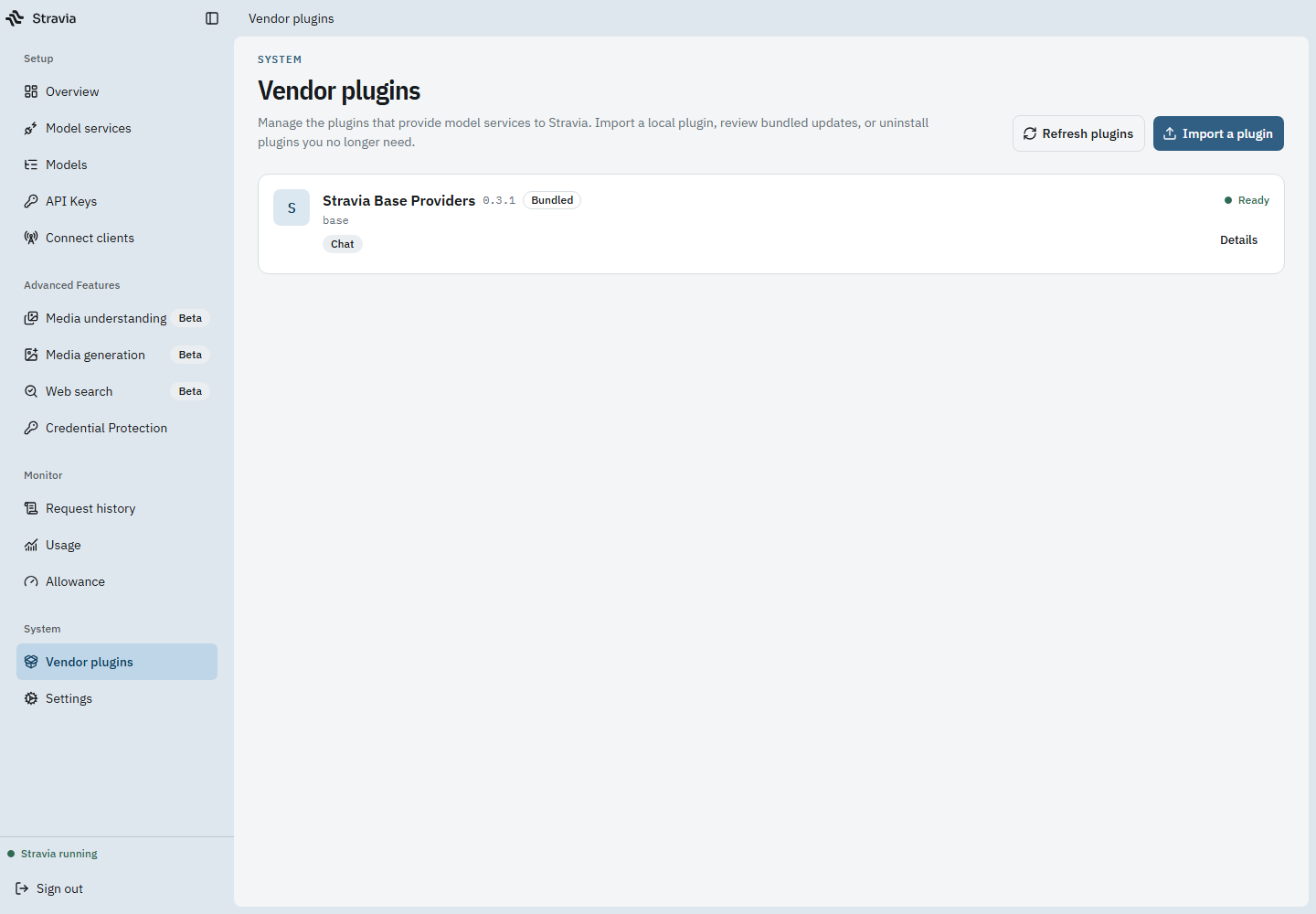This screenshot has width=1316, height=914.
Task: Click the Stravia Base Providers 'S' avatar
Action: tap(292, 207)
